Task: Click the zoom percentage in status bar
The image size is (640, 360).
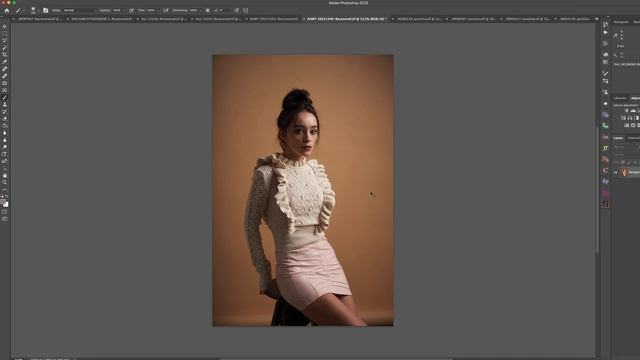Action: point(18,359)
